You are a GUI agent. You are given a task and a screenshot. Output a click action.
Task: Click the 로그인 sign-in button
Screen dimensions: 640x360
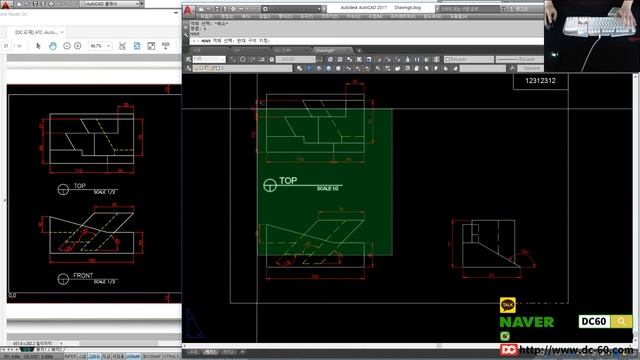point(523,9)
